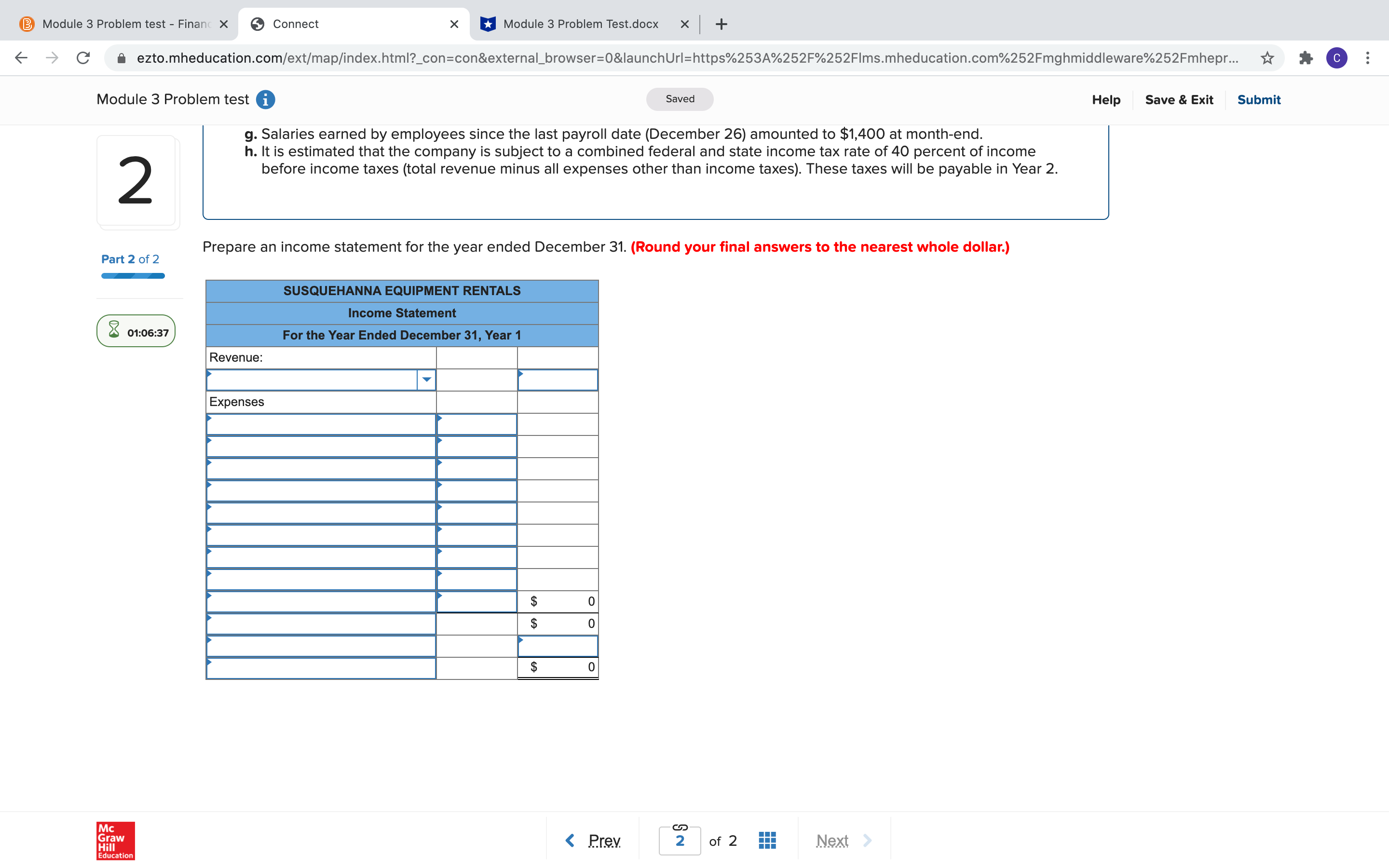Switch to the Module 3 Problem Test.docx tab
This screenshot has height=868, width=1389.
[580, 24]
